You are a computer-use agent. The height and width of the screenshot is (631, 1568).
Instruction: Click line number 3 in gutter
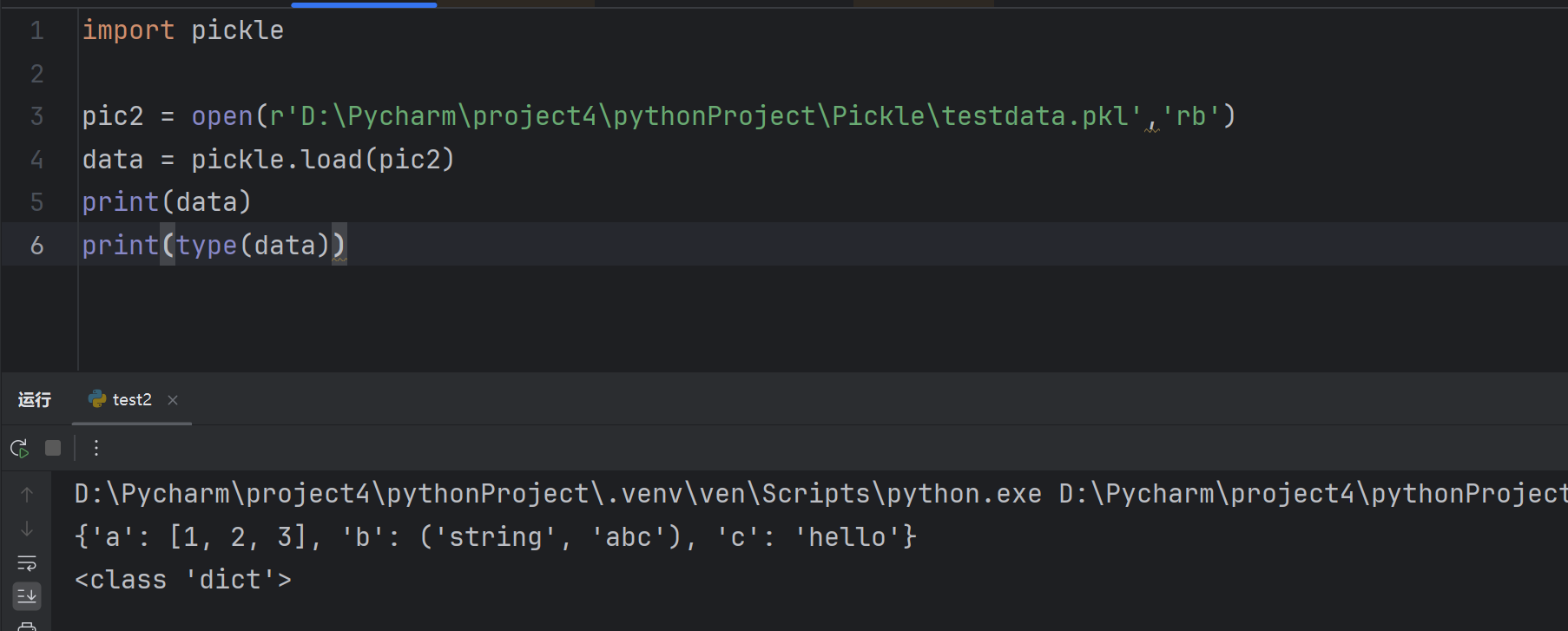(37, 116)
